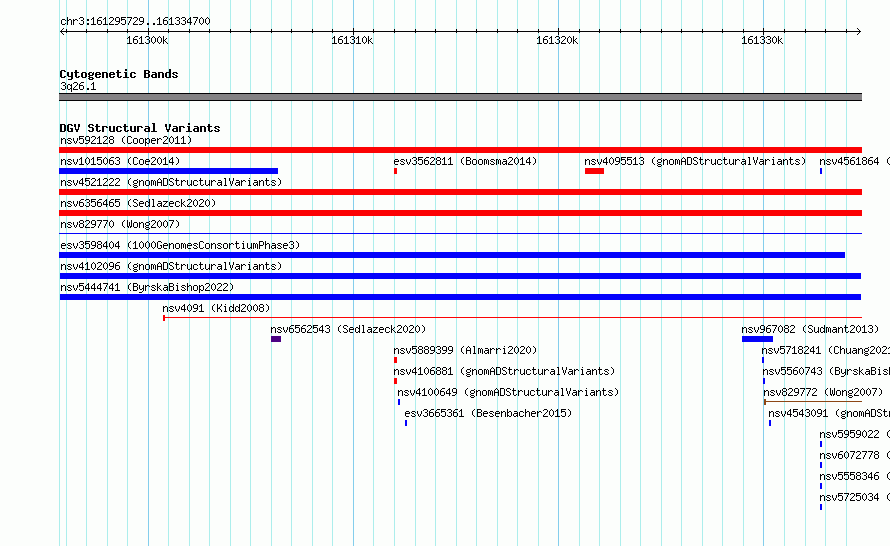Screen dimensions: 890x546
Task: Click the blue bar under nsv1015063
Action: coord(169,171)
